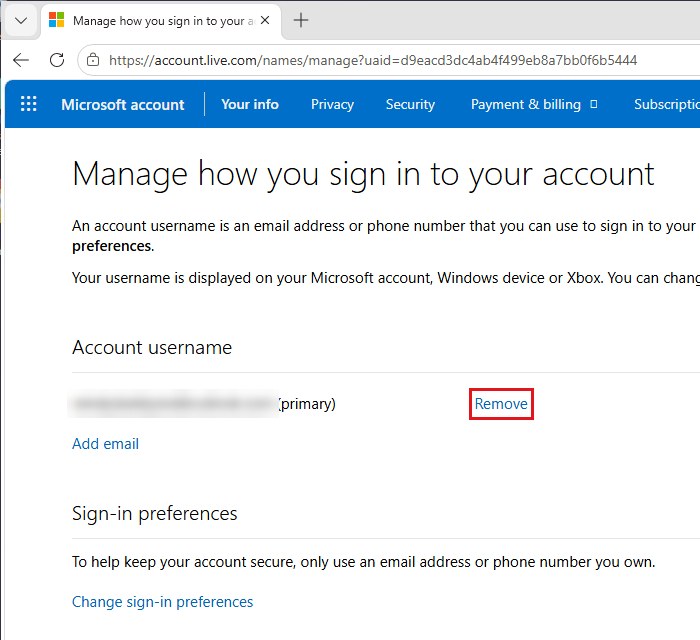700x640 pixels.
Task: Expand the Payment & billing menu
Action: click(534, 104)
